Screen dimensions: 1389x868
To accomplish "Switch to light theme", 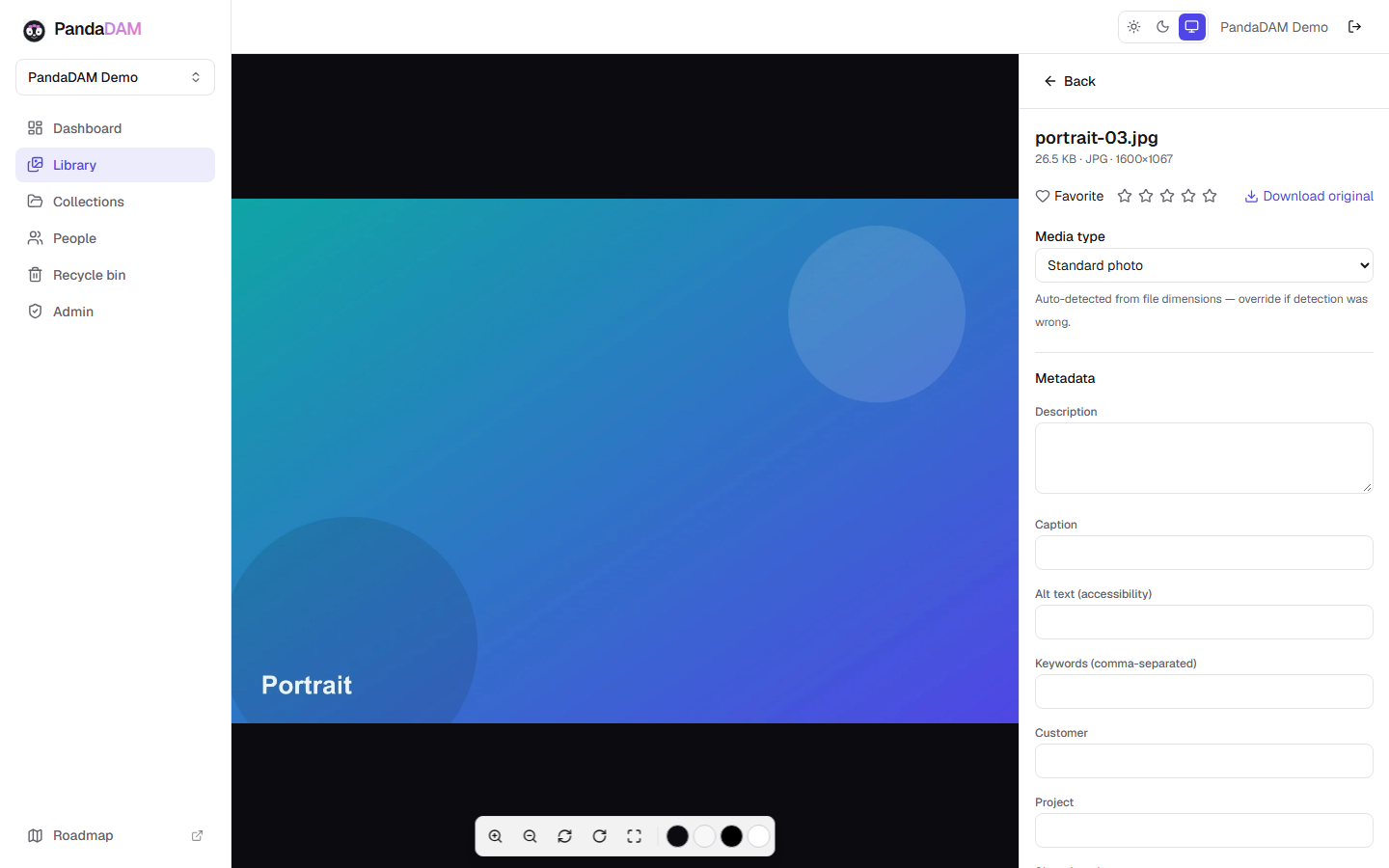I will [x=1134, y=27].
